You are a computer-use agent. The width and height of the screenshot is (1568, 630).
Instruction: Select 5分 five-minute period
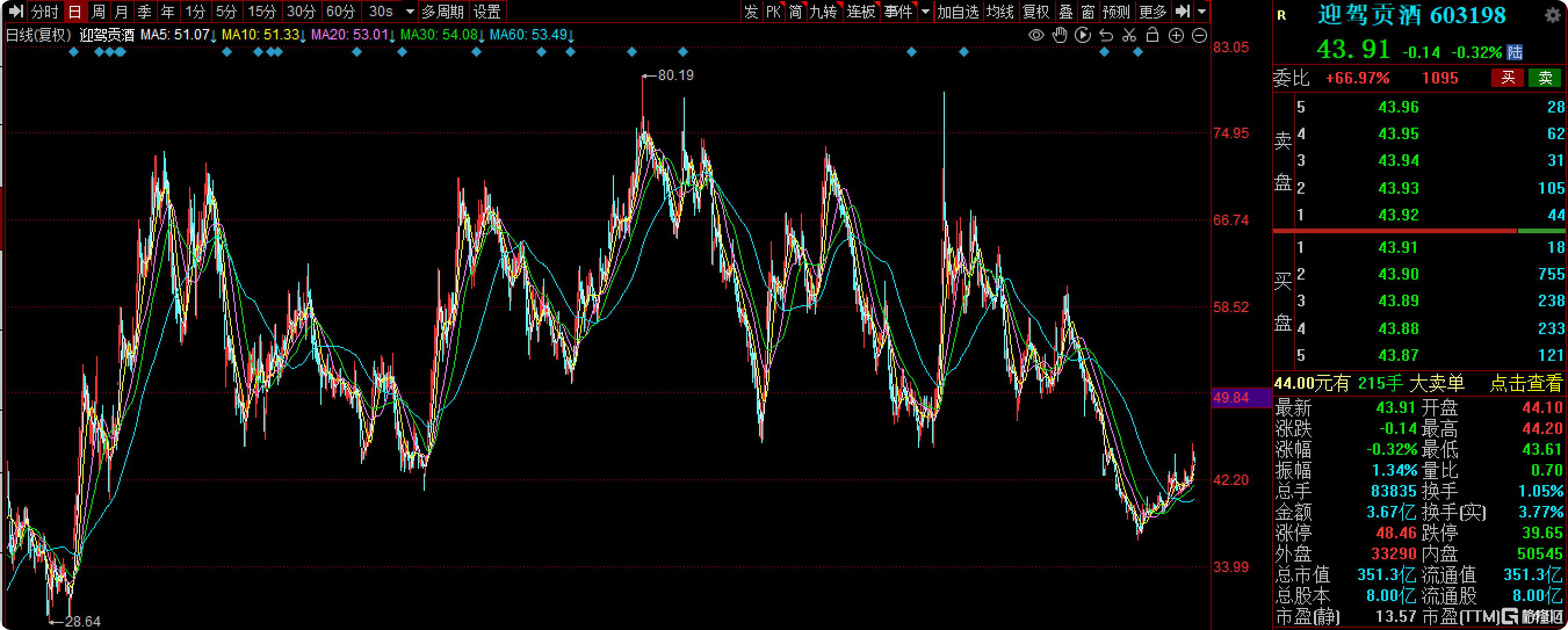tap(226, 12)
